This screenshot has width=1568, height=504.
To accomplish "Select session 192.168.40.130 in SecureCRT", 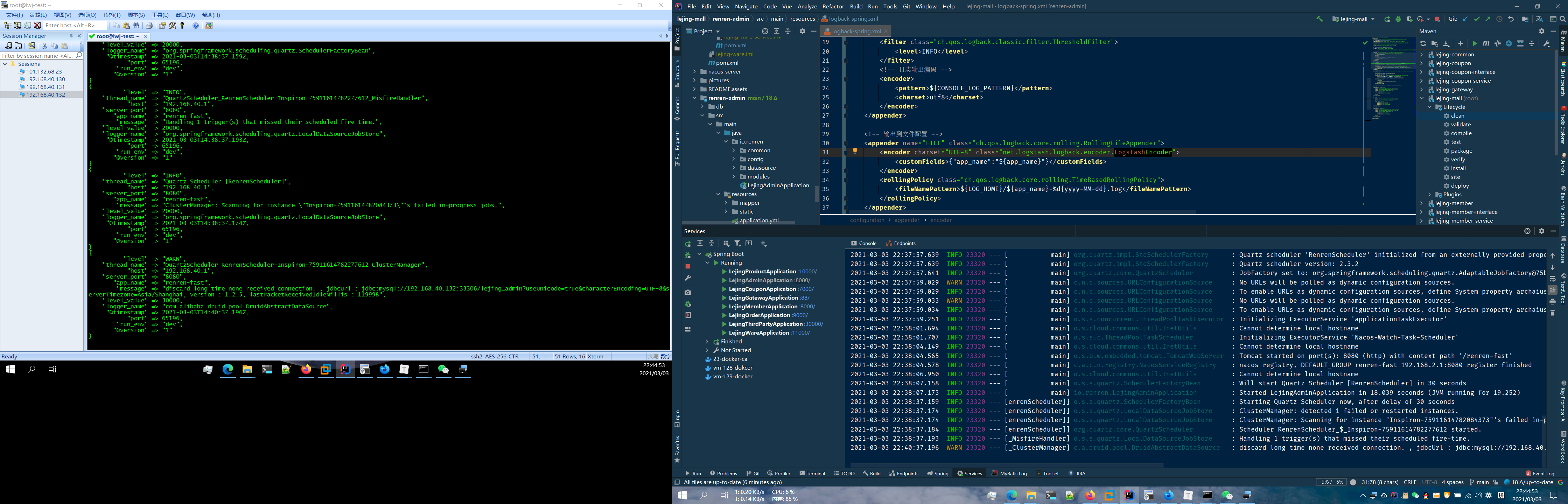I will (45, 79).
